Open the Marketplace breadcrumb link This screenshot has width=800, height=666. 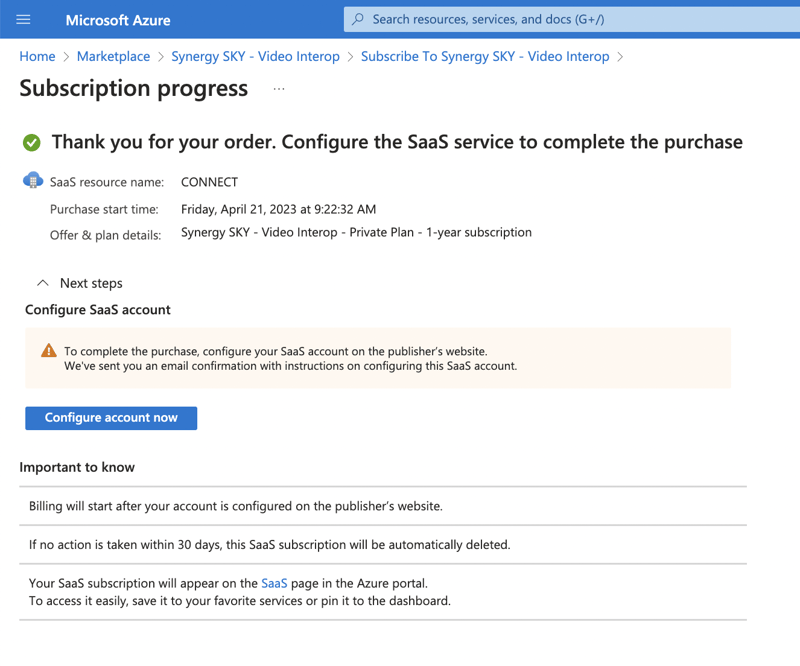(113, 56)
